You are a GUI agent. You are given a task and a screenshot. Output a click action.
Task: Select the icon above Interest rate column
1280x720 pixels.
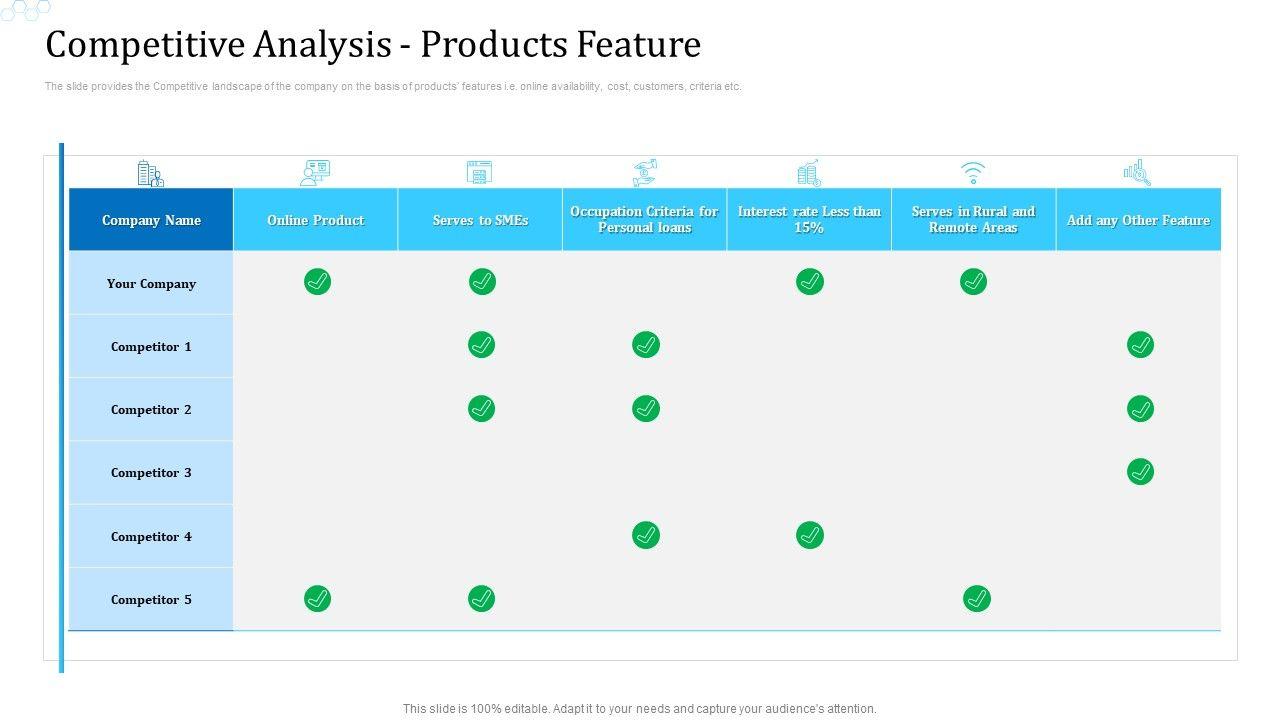809,173
